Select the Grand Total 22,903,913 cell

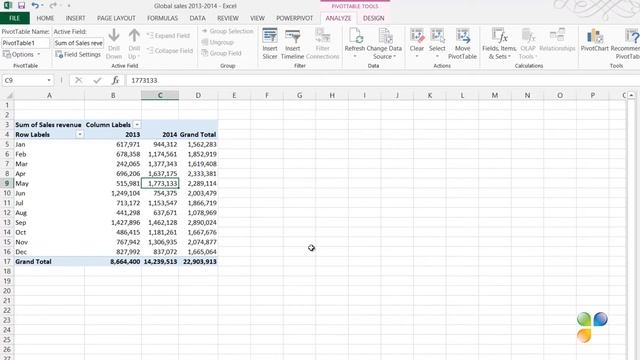[198, 262]
